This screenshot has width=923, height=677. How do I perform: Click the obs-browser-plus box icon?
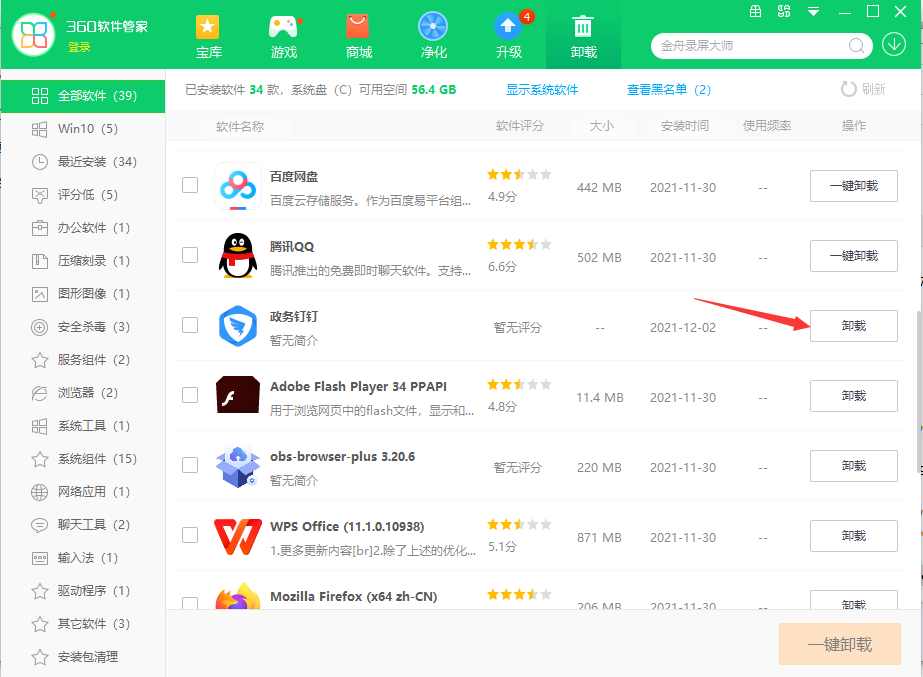click(238, 466)
